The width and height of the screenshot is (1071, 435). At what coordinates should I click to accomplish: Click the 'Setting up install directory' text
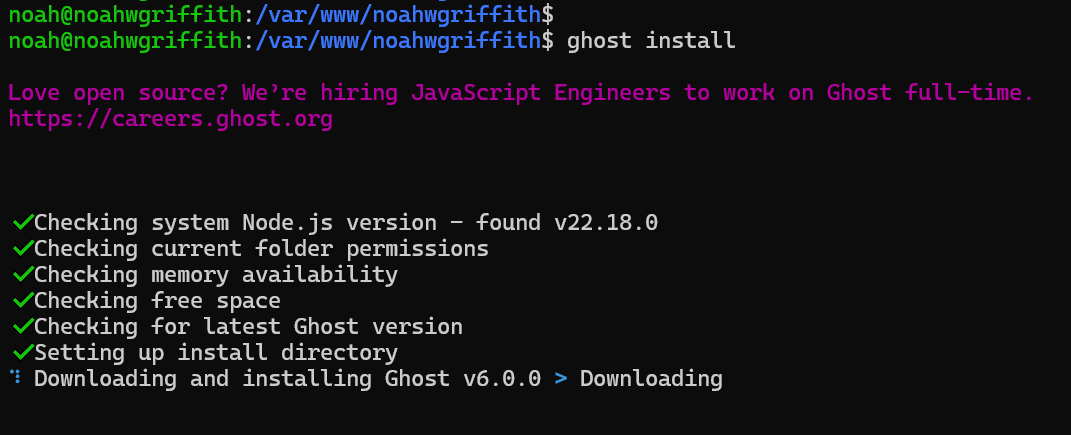[216, 352]
